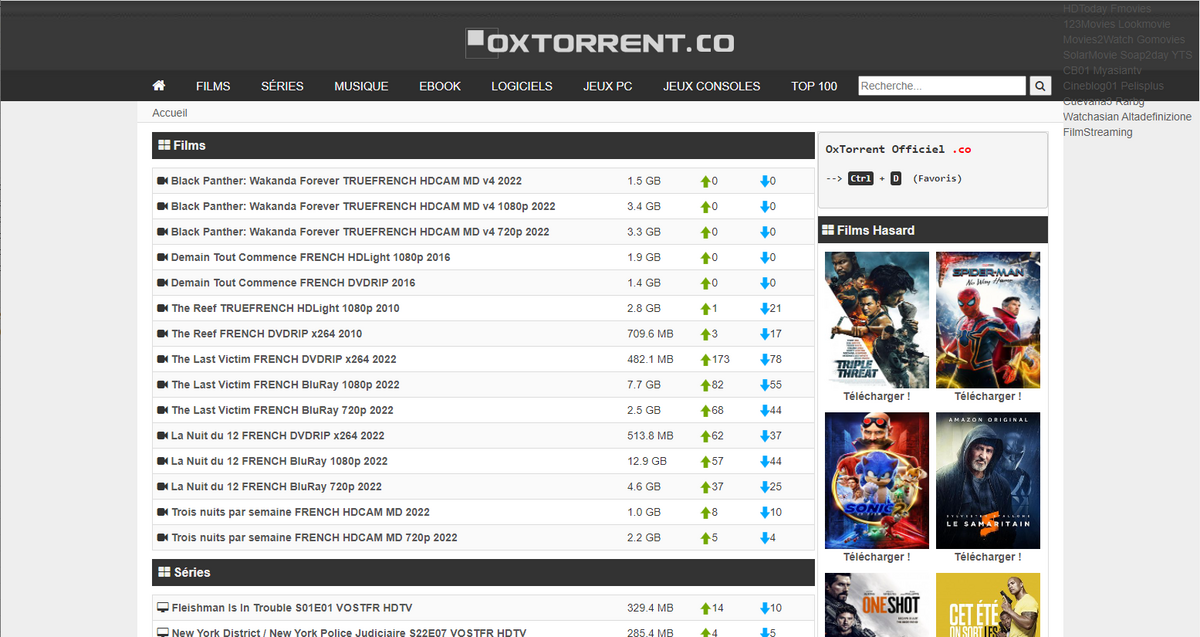
Task: Click the camera icon beside Demain Tout Commence DVDRIP
Action: click(163, 283)
